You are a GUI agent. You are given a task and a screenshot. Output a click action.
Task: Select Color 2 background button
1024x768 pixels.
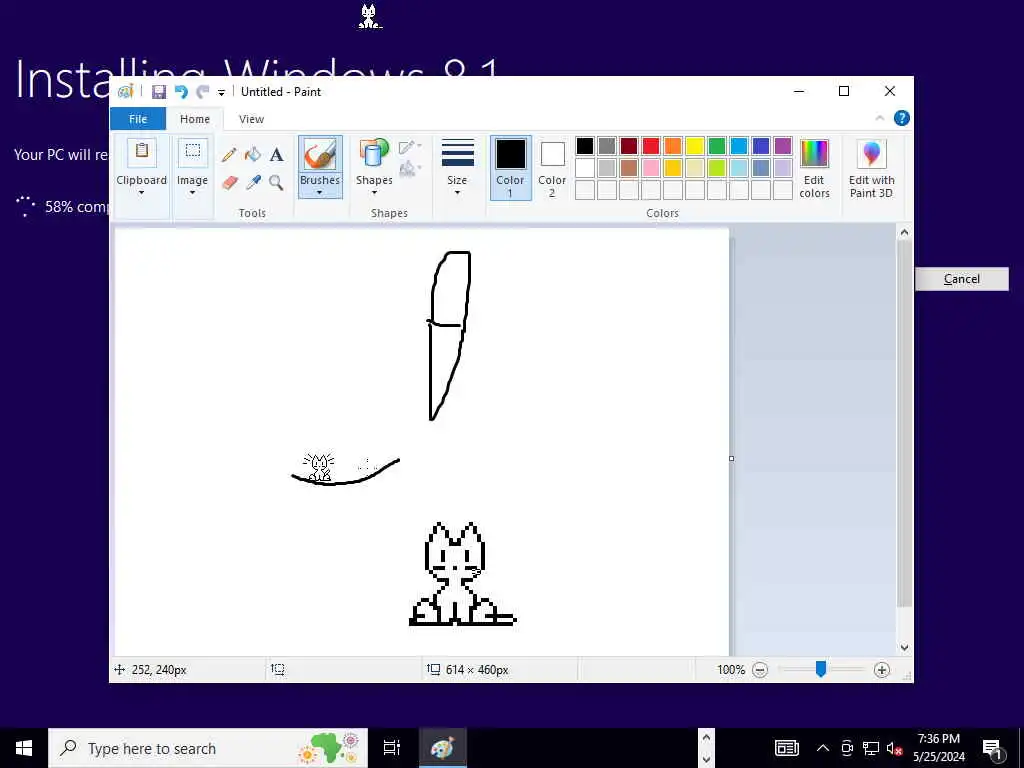(552, 167)
